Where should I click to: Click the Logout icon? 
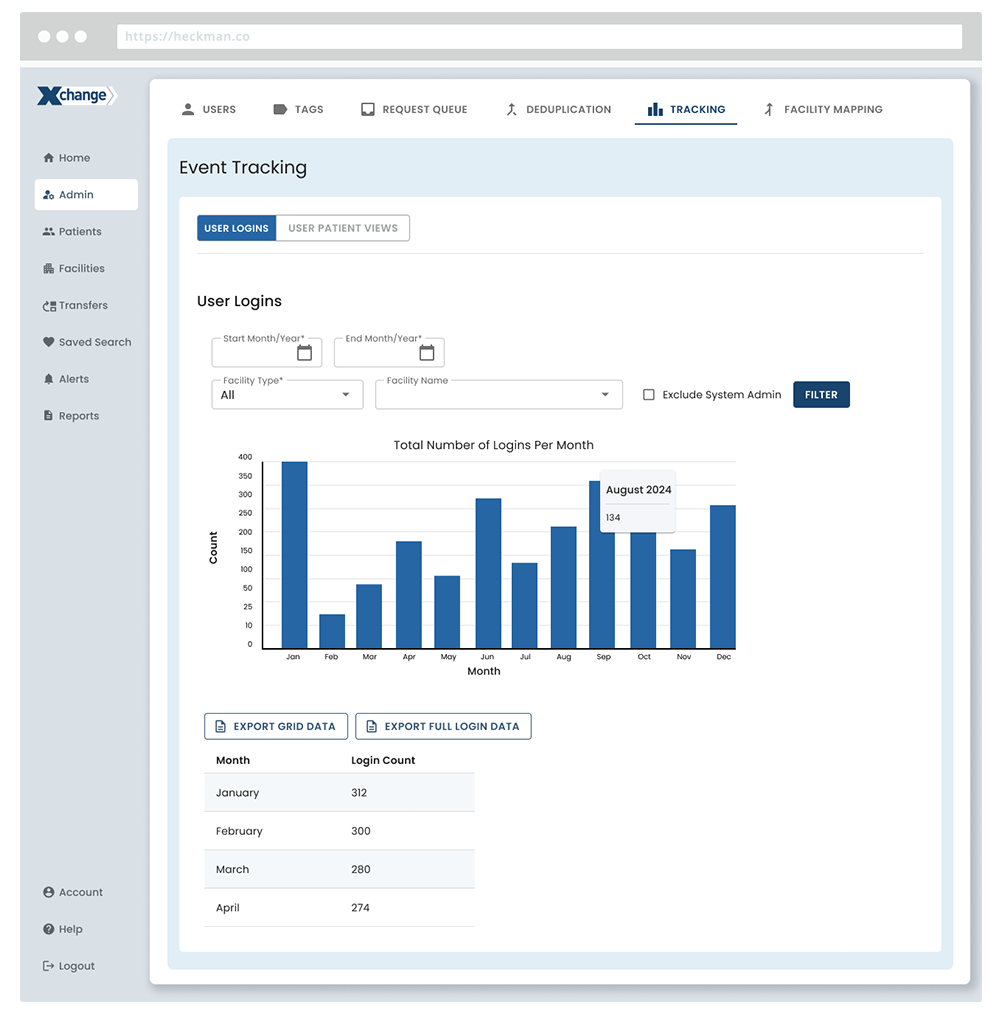point(48,966)
